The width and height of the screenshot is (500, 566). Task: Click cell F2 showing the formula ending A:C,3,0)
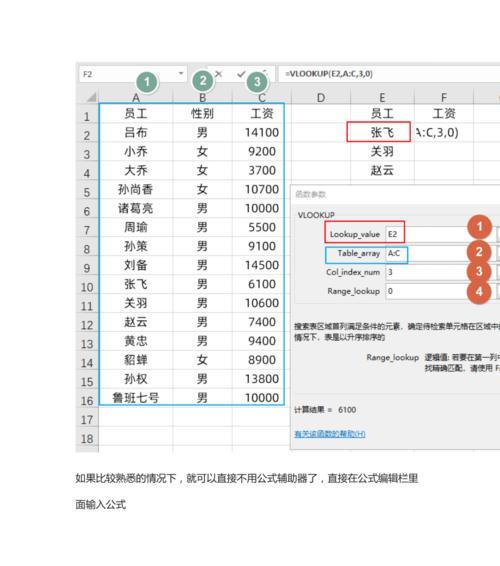[x=444, y=132]
